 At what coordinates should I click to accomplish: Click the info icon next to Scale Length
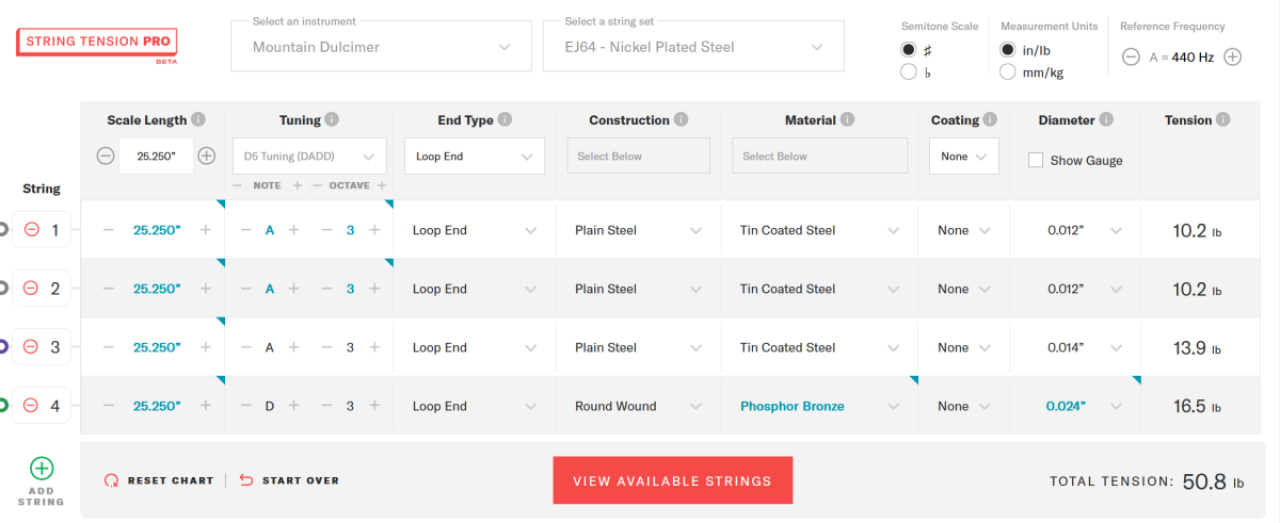(198, 120)
